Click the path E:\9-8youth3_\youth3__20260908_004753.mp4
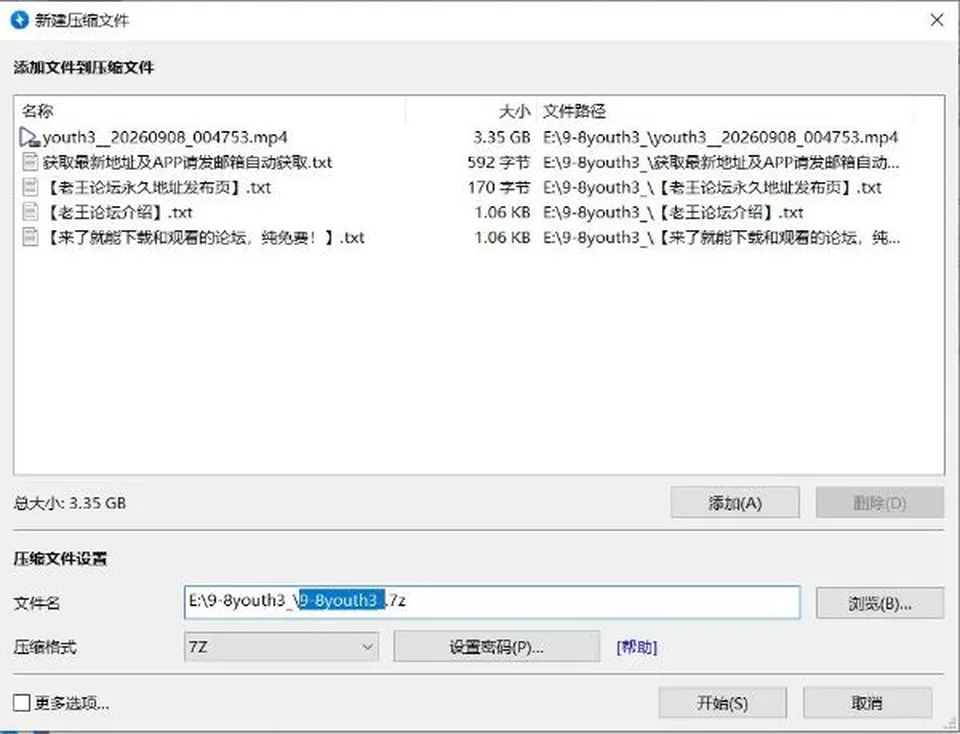 721,137
